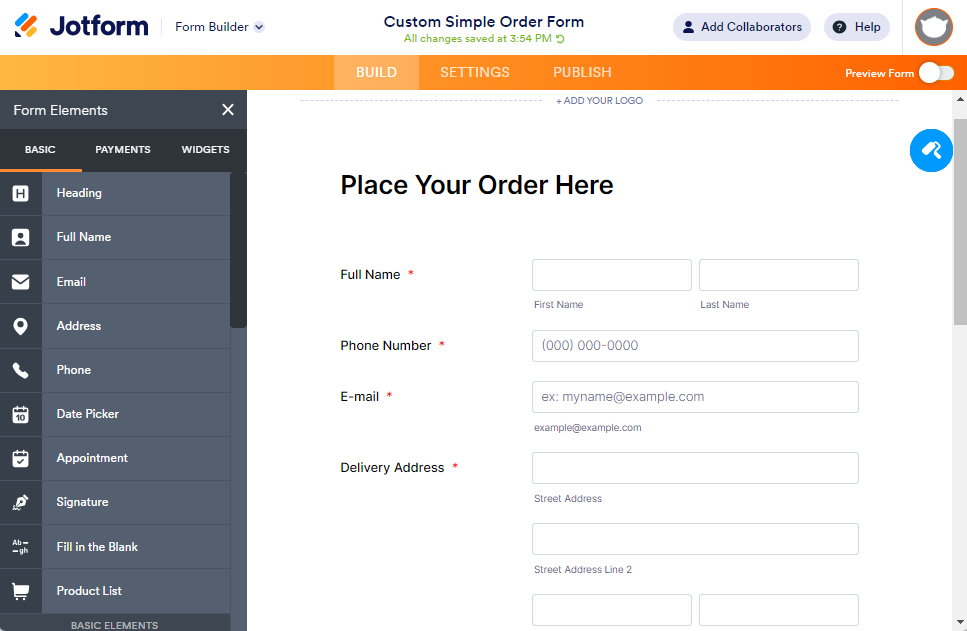Click the Last Name input field
The image size is (967, 631).
(x=778, y=275)
